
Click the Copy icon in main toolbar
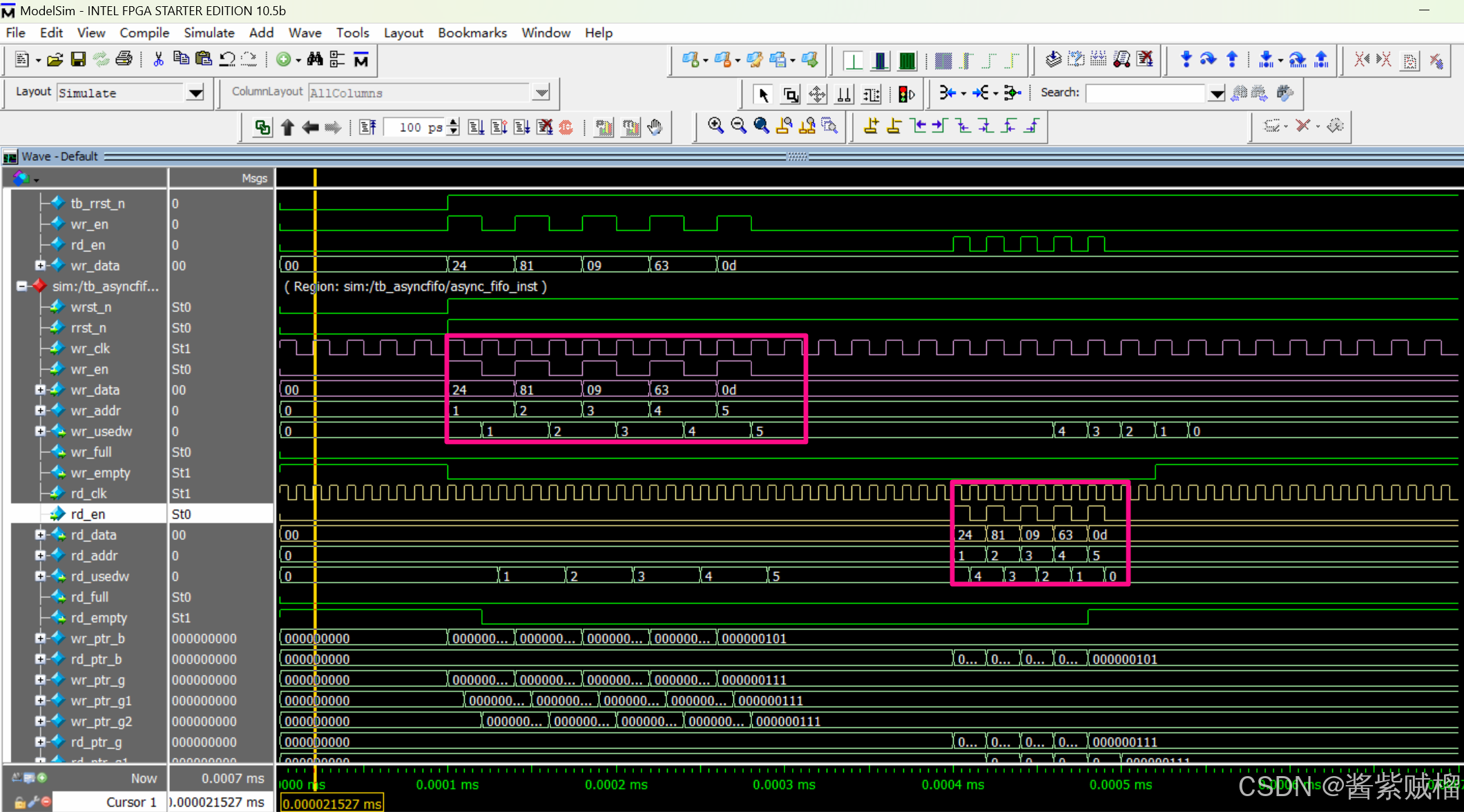[x=181, y=60]
